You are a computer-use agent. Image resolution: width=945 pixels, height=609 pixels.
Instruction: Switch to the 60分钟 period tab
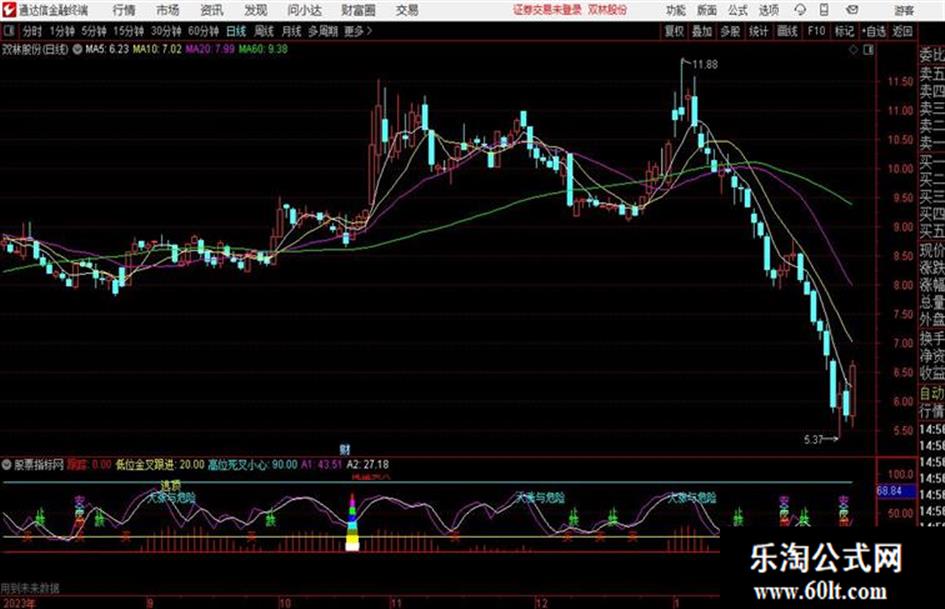203,31
